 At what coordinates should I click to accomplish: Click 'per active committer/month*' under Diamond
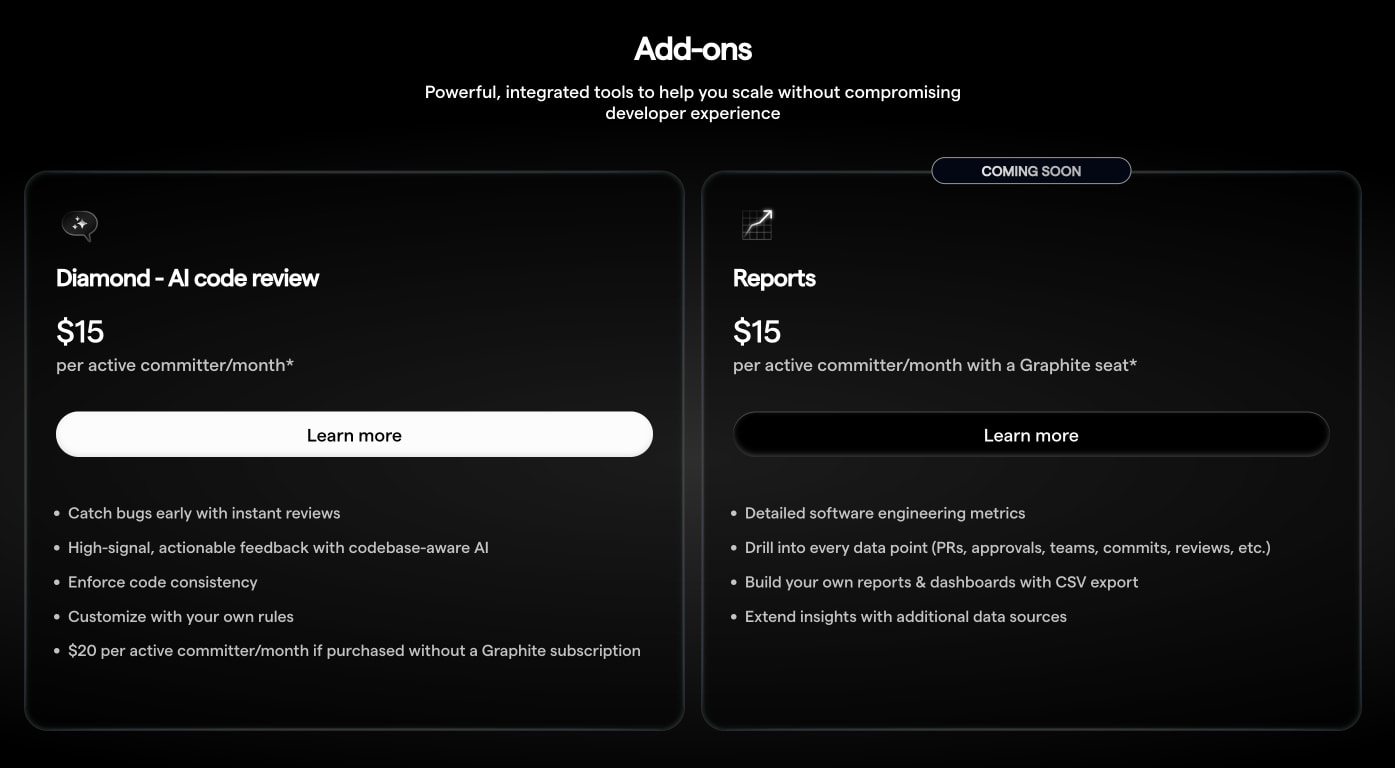[x=175, y=365]
